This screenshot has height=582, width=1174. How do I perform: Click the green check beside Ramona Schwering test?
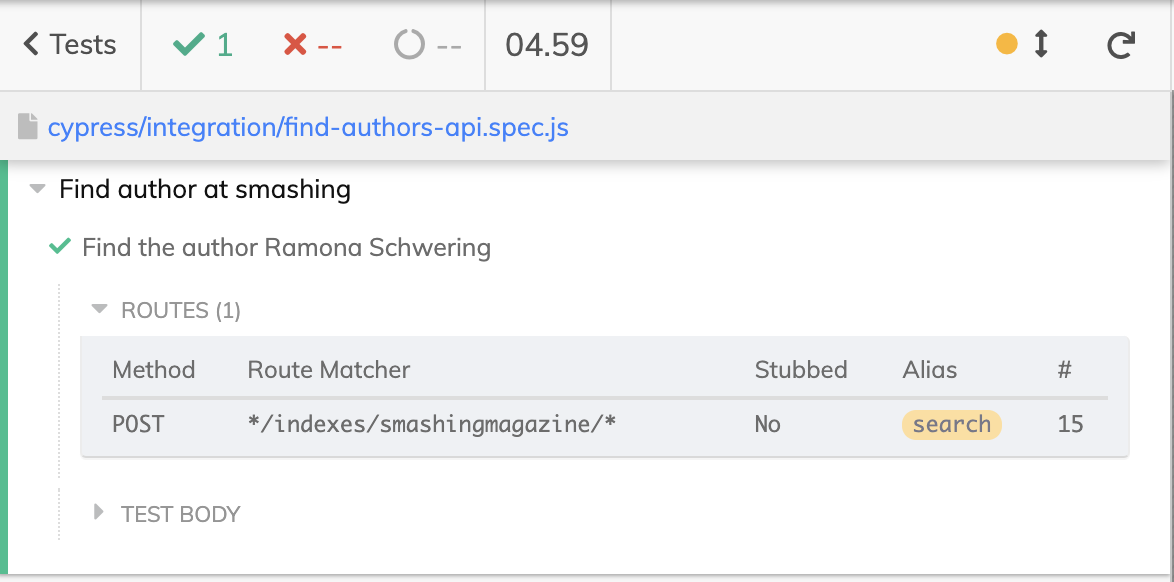pos(61,247)
